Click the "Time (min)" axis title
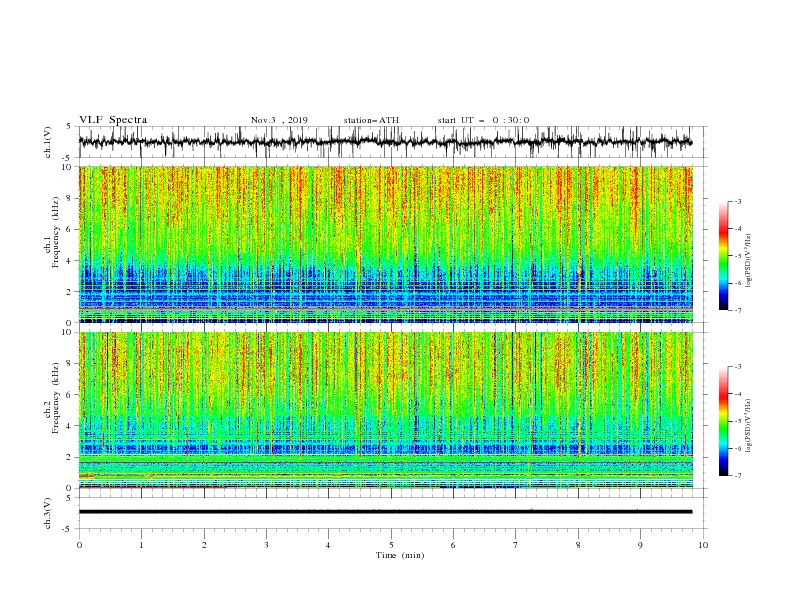The width and height of the screenshot is (792, 612). (x=400, y=555)
